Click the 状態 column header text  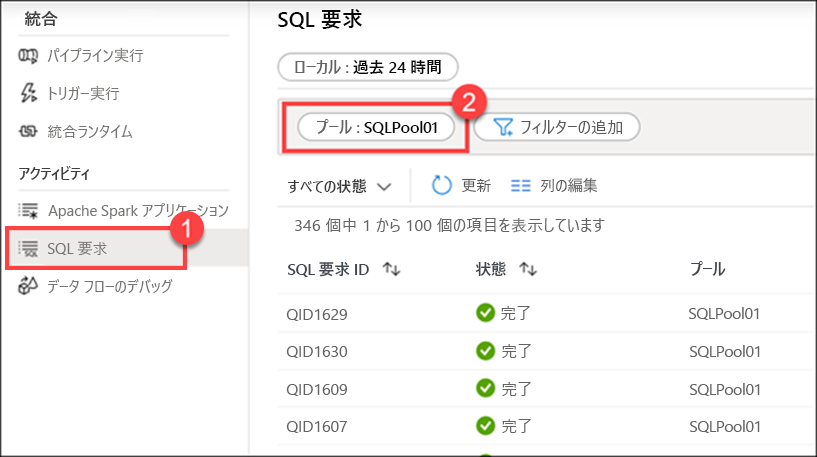tap(490, 269)
